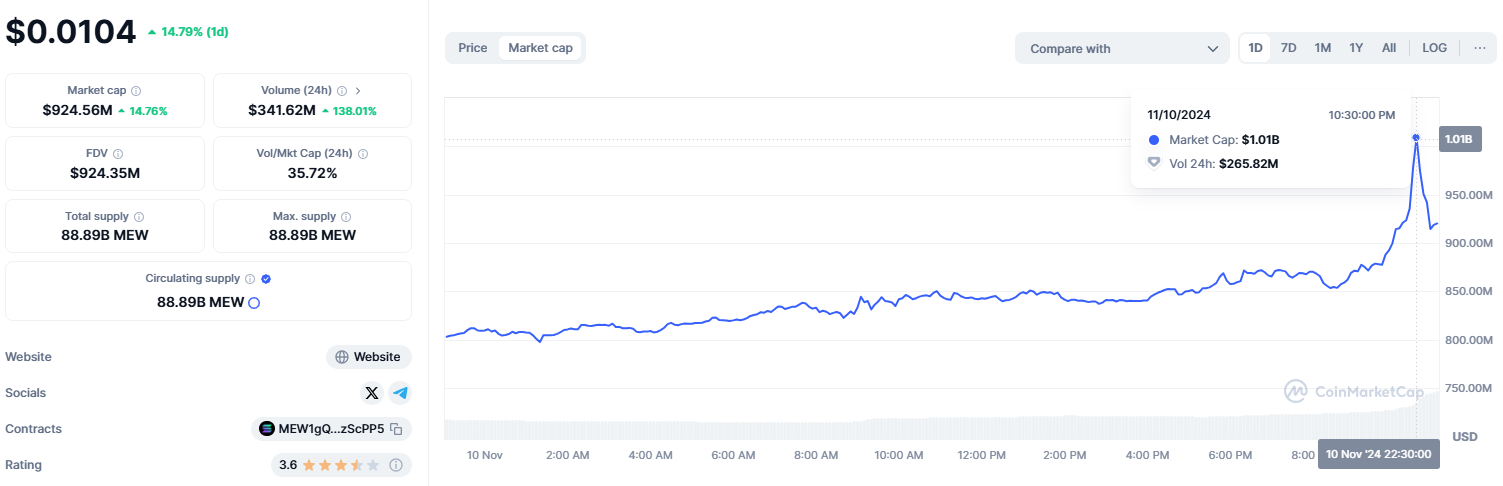Open the Telegram social icon
1503x486 pixels.
click(x=401, y=393)
